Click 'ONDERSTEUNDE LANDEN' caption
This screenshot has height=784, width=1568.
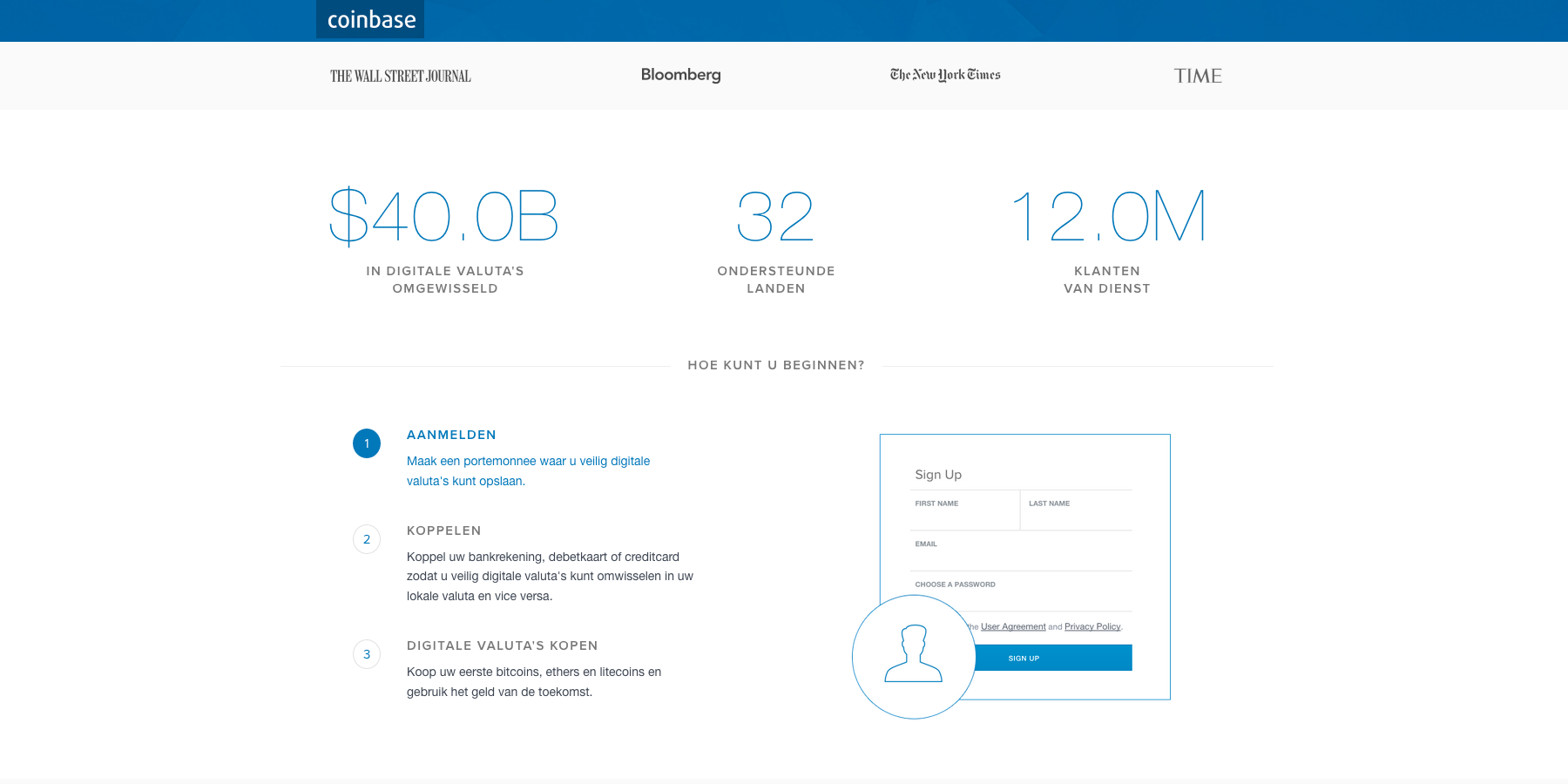click(776, 280)
